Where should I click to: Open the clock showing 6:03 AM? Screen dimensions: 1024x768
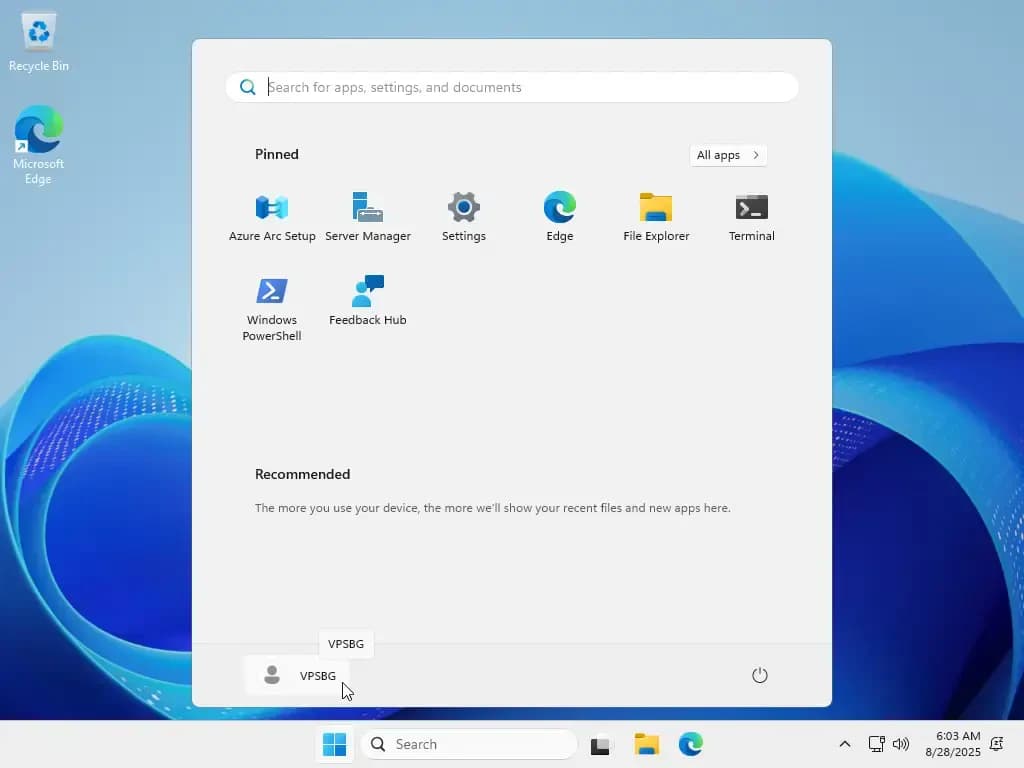(x=953, y=744)
